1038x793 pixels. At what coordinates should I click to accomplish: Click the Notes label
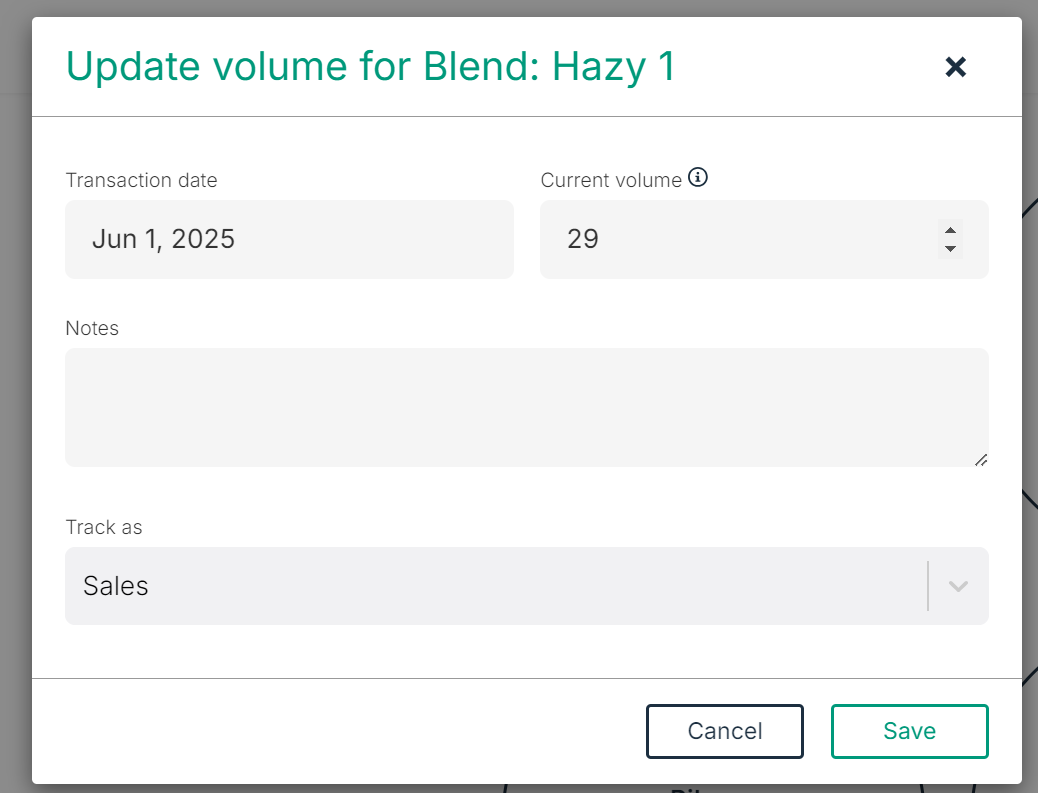[92, 328]
